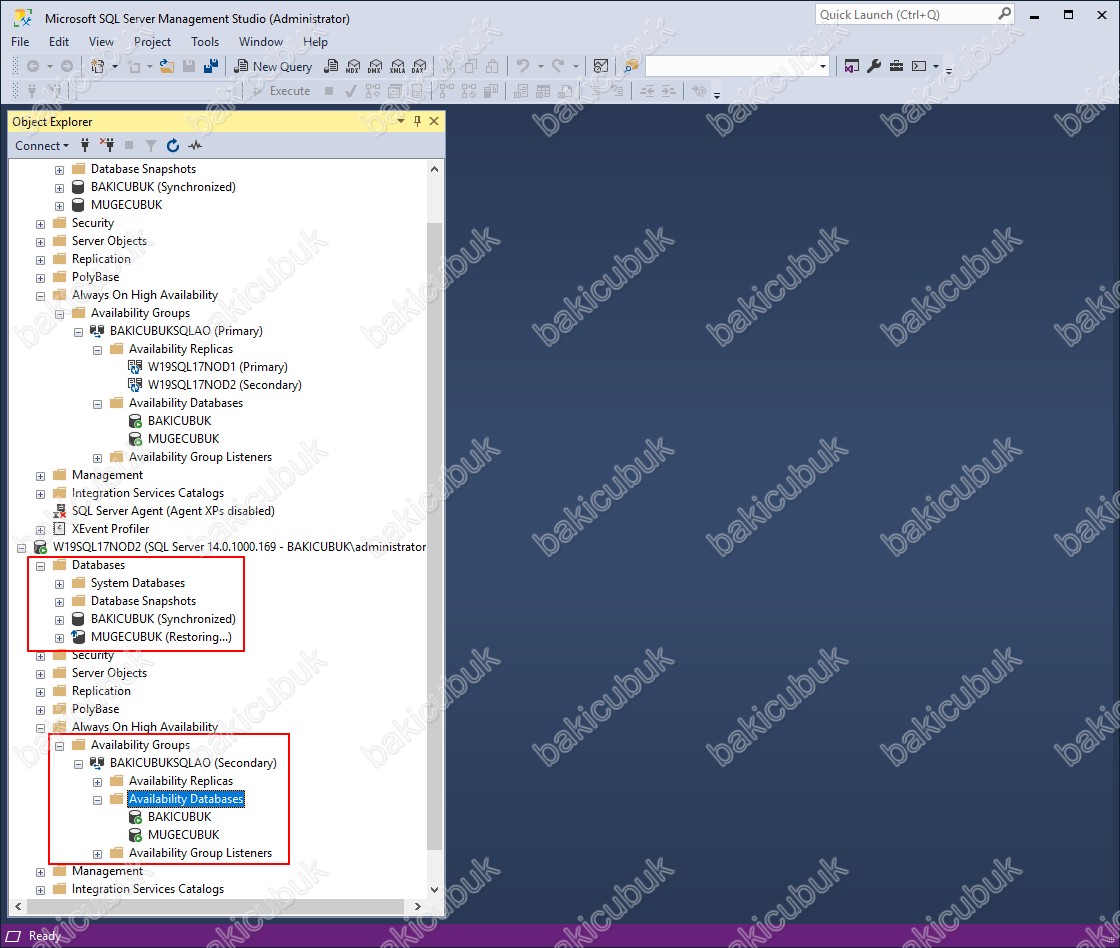
Task: Open the View menu
Action: (101, 41)
